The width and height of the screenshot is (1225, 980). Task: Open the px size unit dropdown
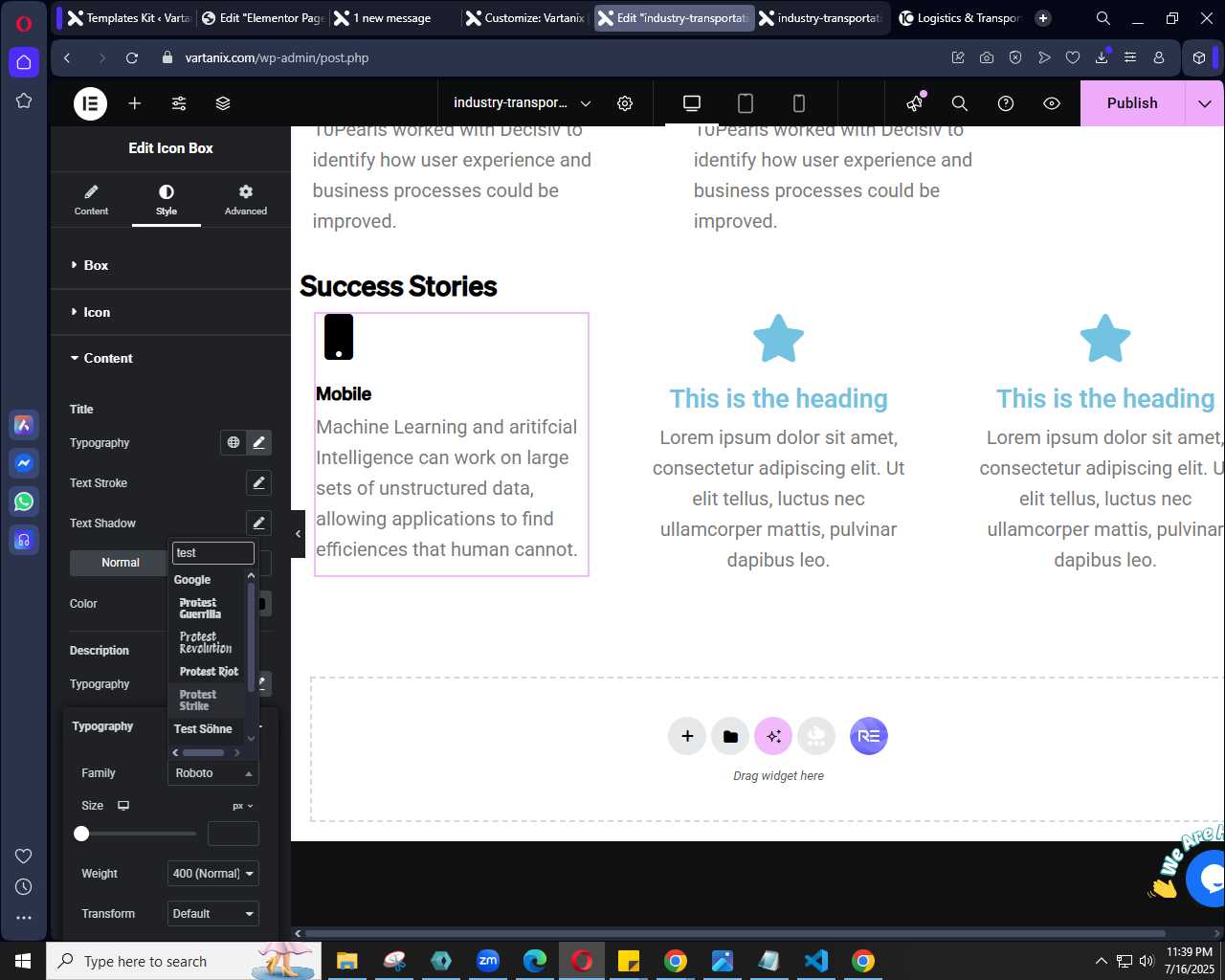click(243, 806)
